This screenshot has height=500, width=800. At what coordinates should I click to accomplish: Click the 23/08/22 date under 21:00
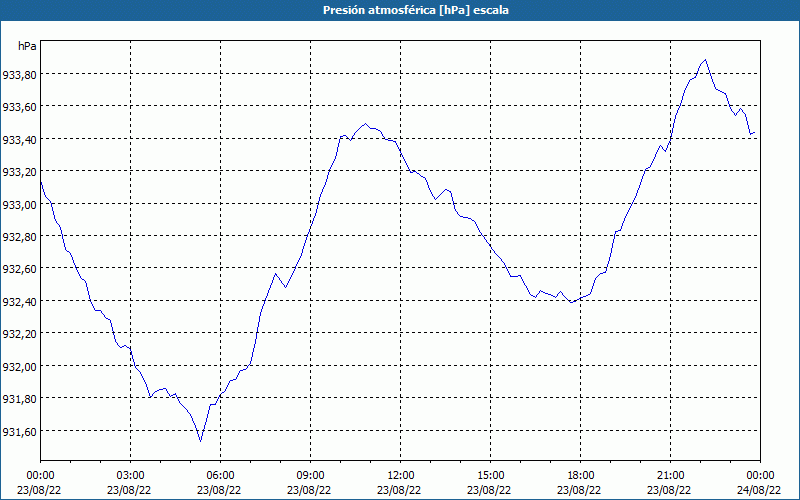click(x=669, y=490)
